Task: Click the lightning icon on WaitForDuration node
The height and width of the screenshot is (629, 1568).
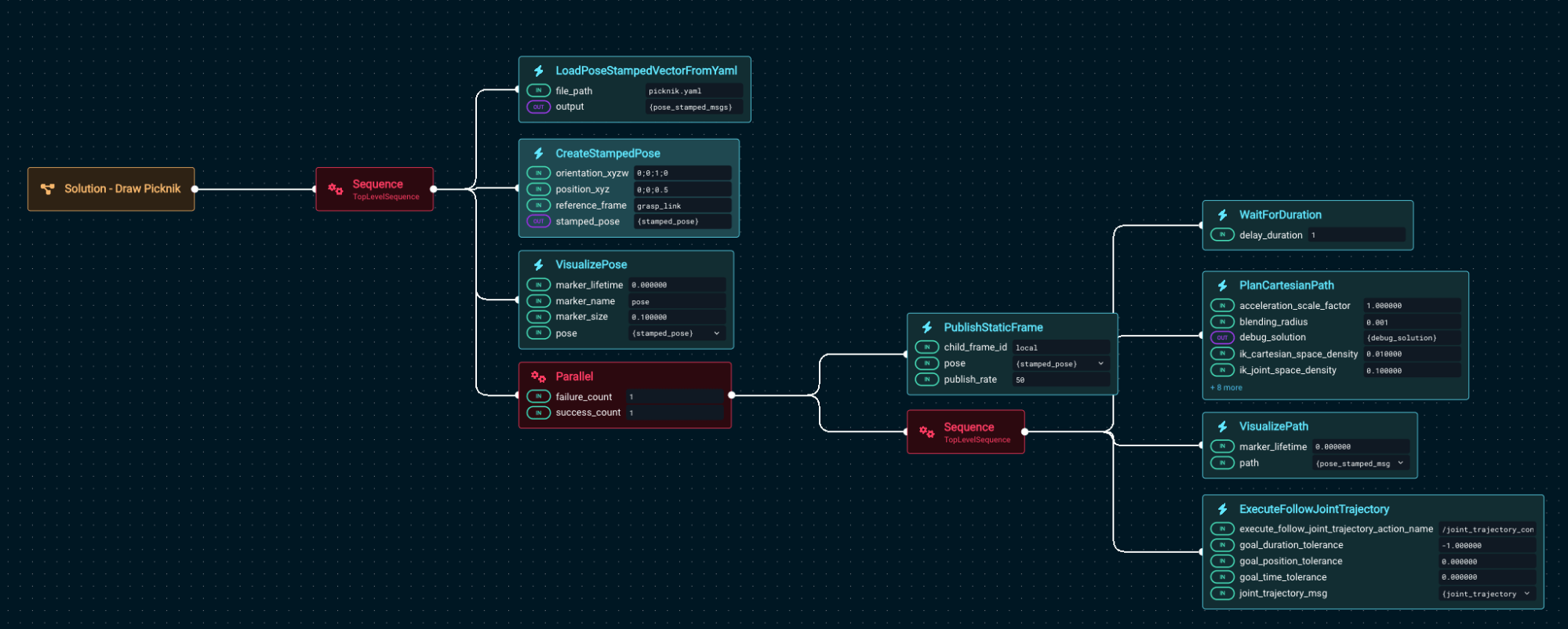Action: click(1222, 215)
